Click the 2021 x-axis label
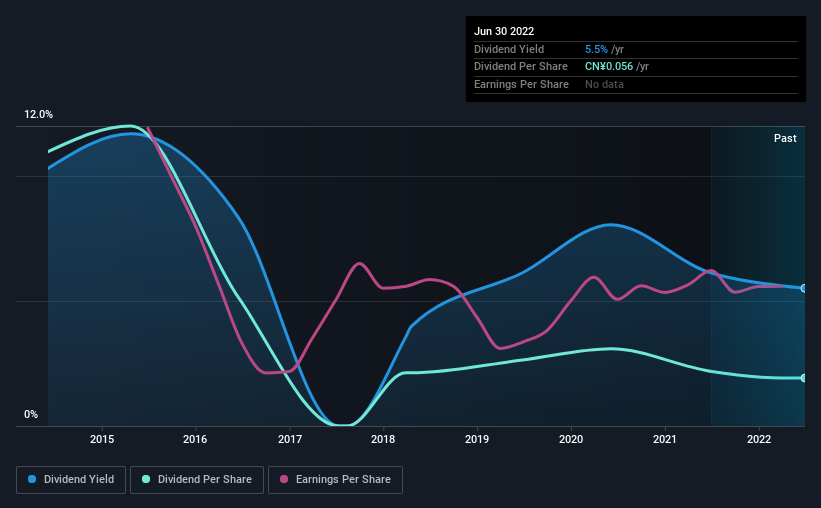Image resolution: width=821 pixels, height=508 pixels. [665, 439]
